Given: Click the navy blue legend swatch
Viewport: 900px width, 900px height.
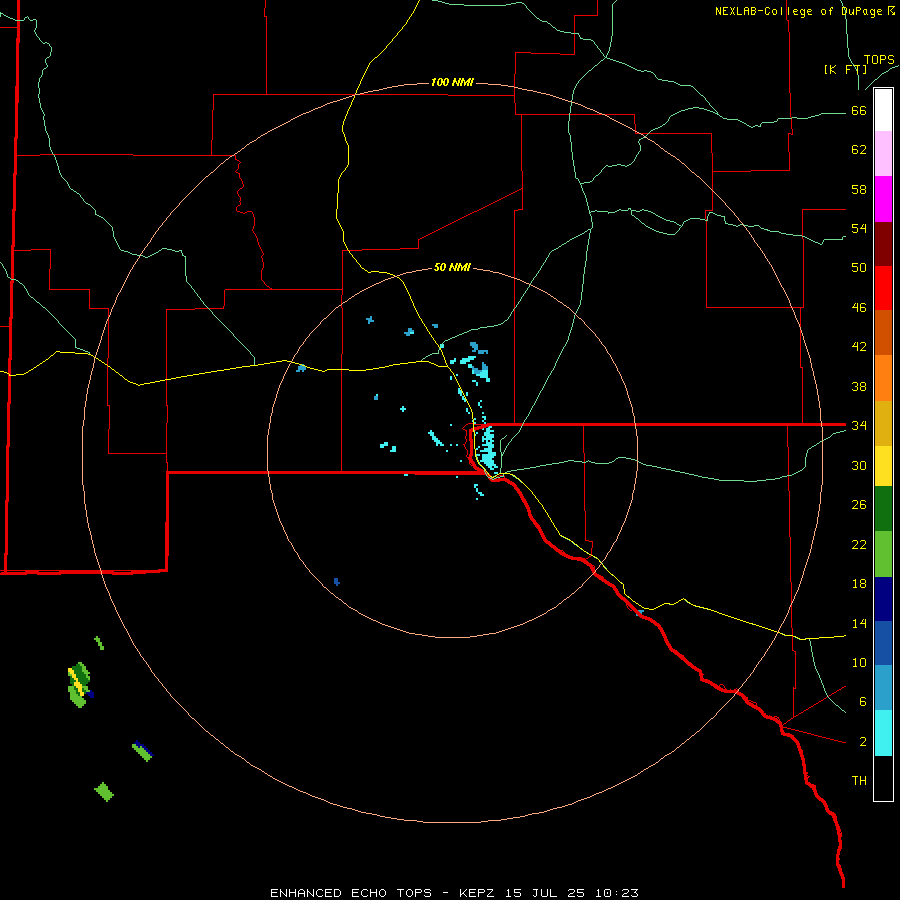Looking at the screenshot, I should pos(883,599).
